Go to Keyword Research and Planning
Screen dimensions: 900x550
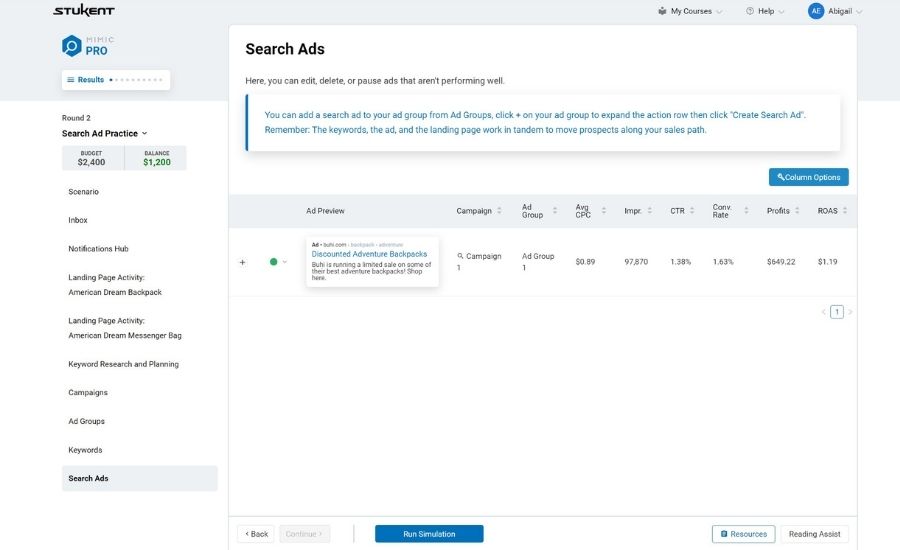(123, 364)
